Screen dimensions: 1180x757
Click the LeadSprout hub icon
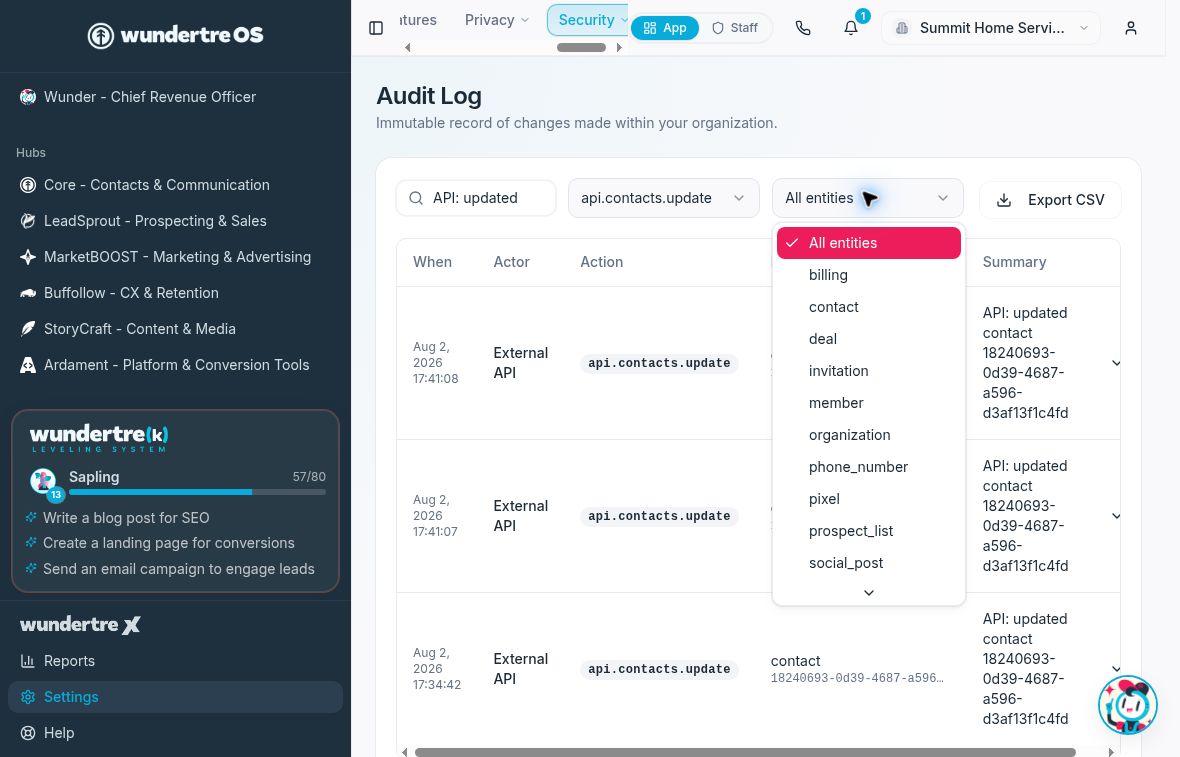(x=28, y=221)
